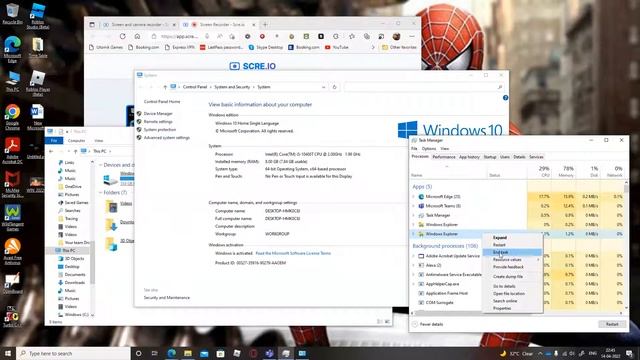640x360 pixels.
Task: Read the Microsoft Software License Terms link
Action: click(293, 253)
